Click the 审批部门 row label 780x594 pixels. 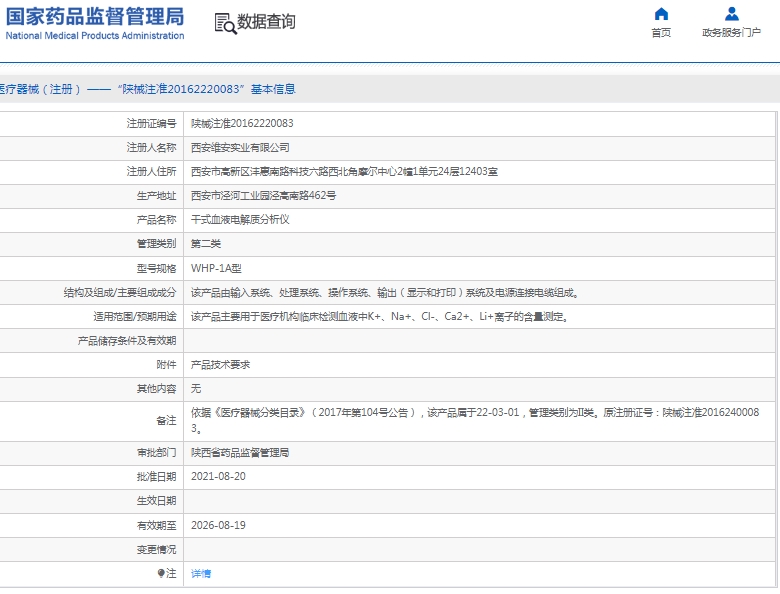click(x=156, y=452)
